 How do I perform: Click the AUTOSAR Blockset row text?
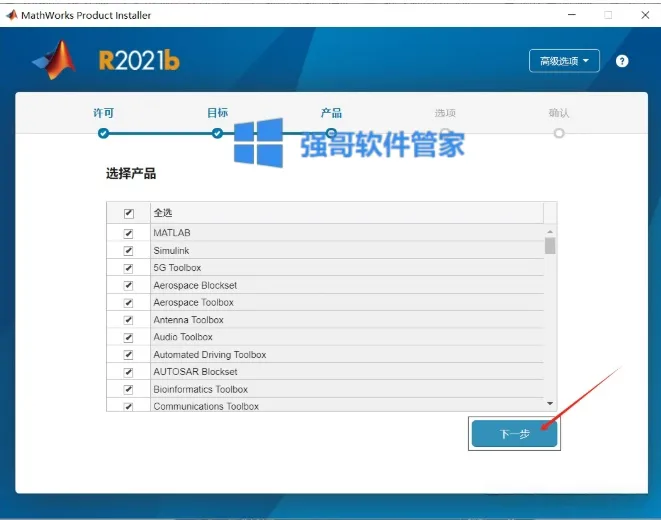pyautogui.click(x=195, y=372)
